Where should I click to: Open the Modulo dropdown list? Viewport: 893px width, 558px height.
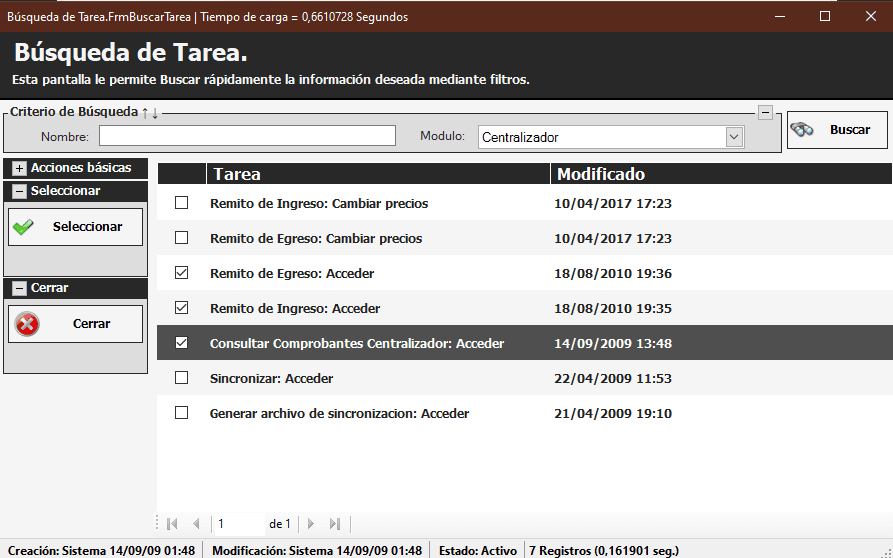[734, 137]
